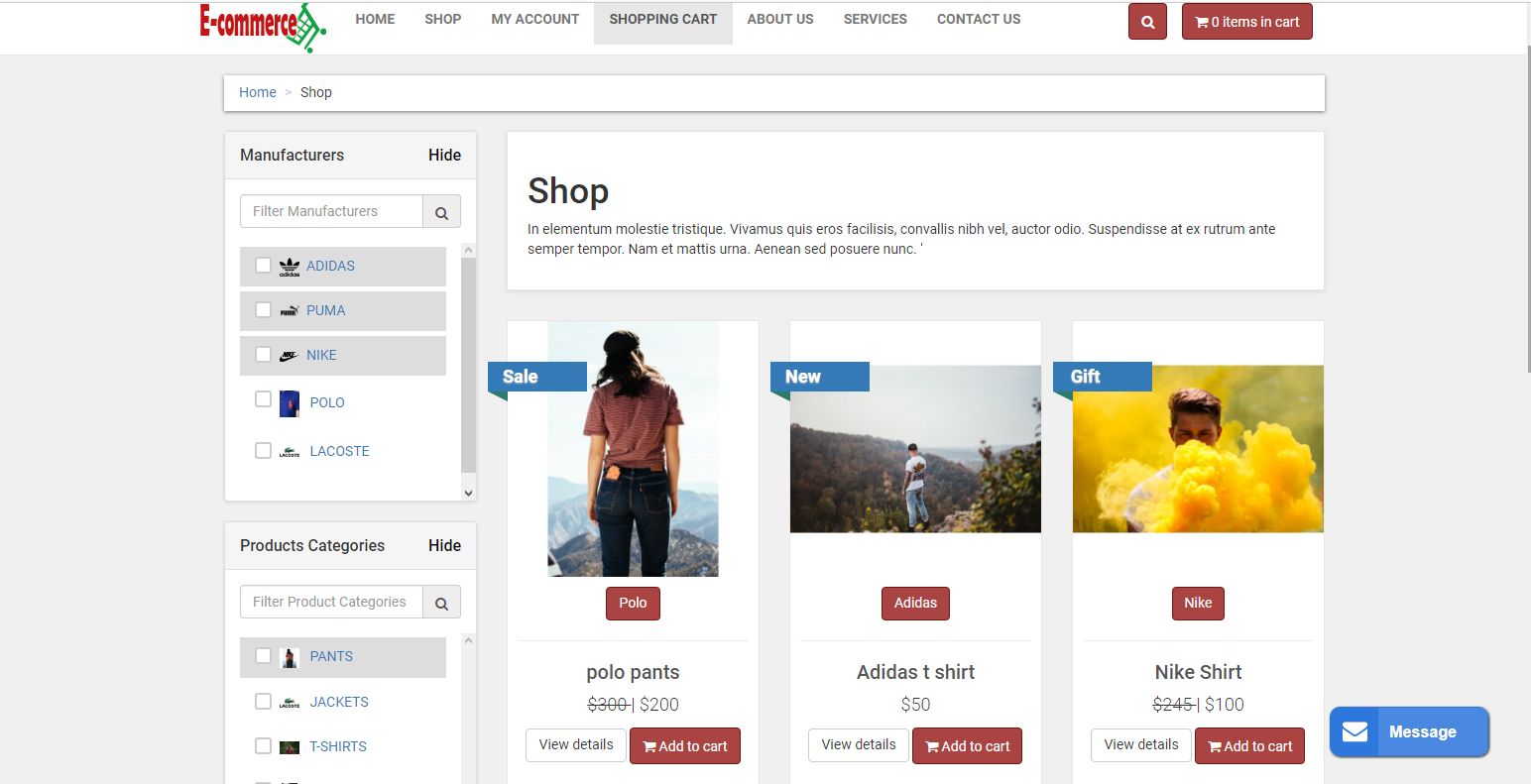
Task: Add Nike Shirt to cart
Action: point(1250,746)
